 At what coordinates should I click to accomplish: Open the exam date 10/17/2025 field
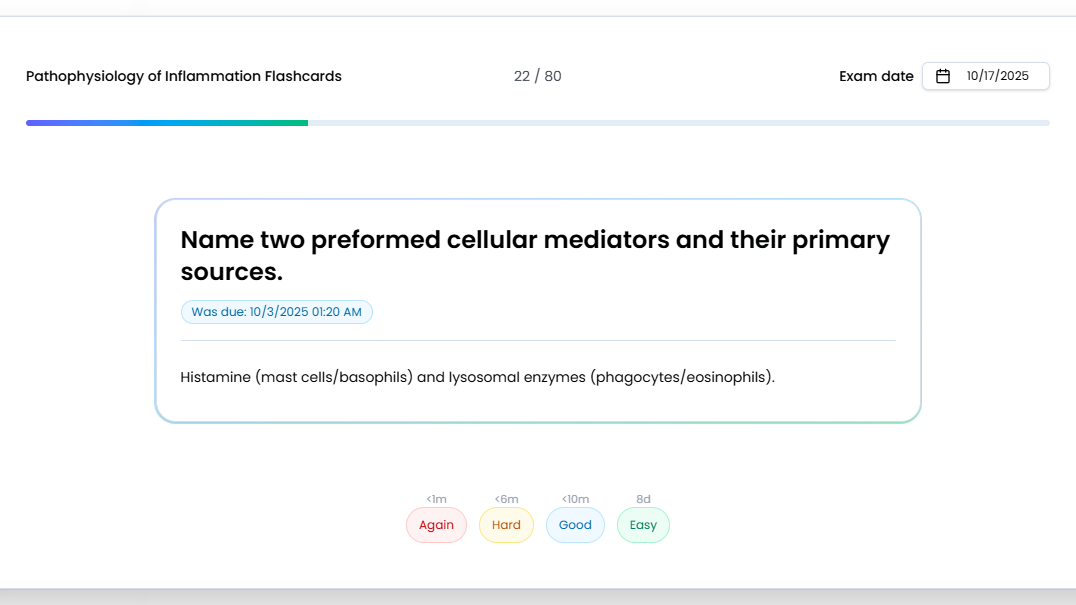(996, 76)
